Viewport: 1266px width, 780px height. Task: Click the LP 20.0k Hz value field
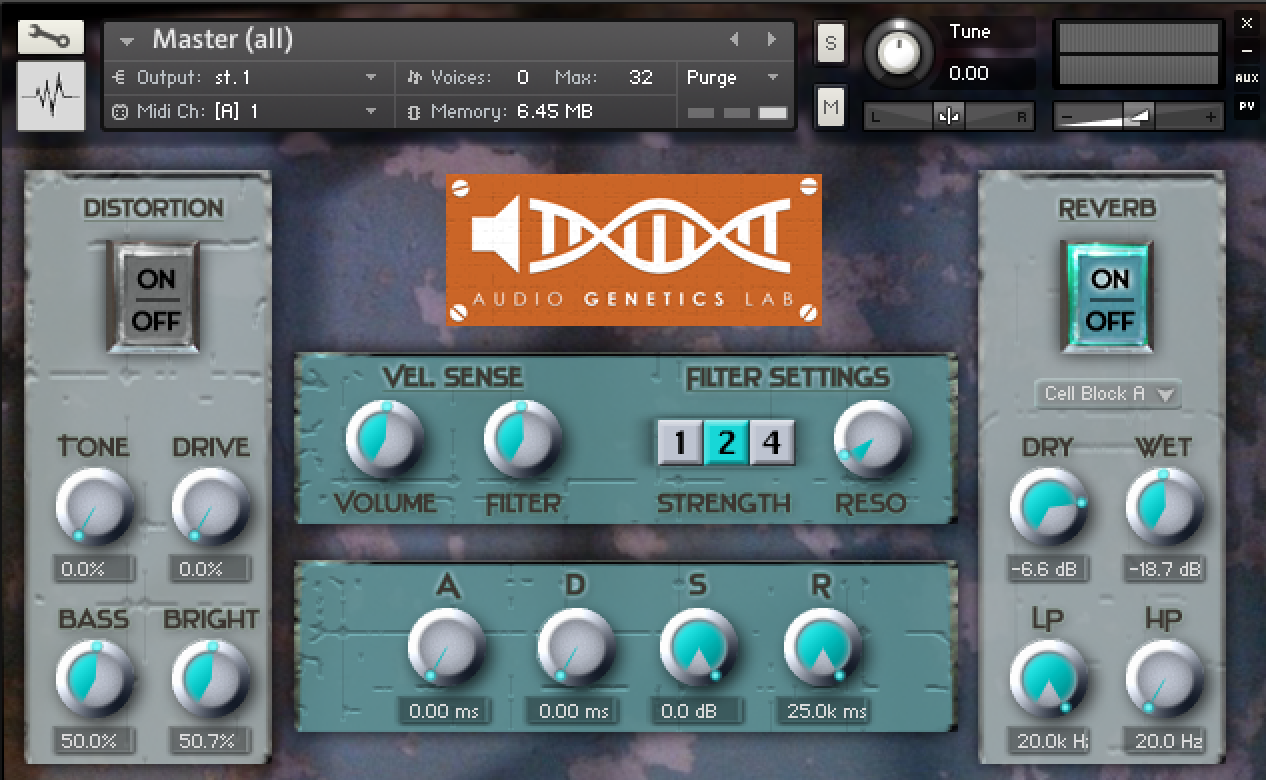pos(1048,741)
